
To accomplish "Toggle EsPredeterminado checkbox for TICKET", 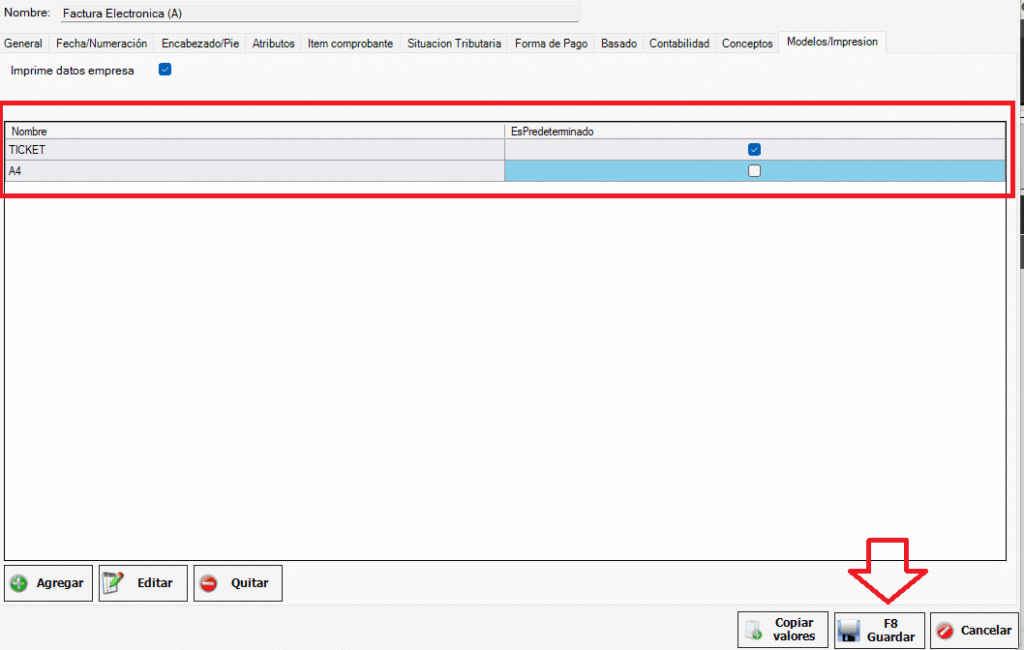I will click(x=755, y=149).
